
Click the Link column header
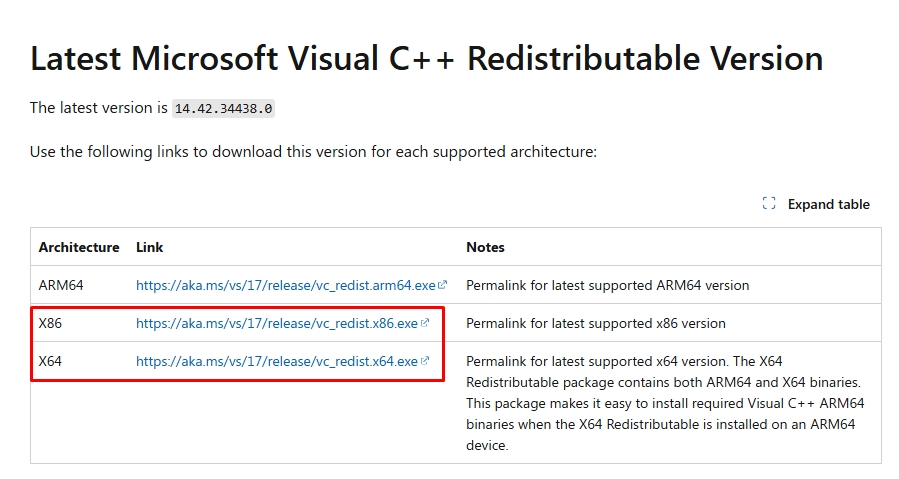[150, 247]
